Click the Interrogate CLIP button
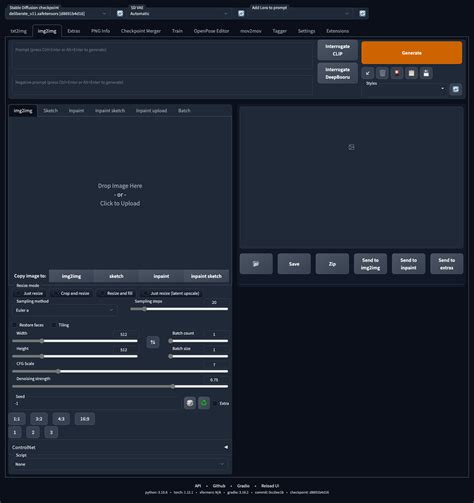Image resolution: width=474 pixels, height=503 pixels. click(337, 50)
